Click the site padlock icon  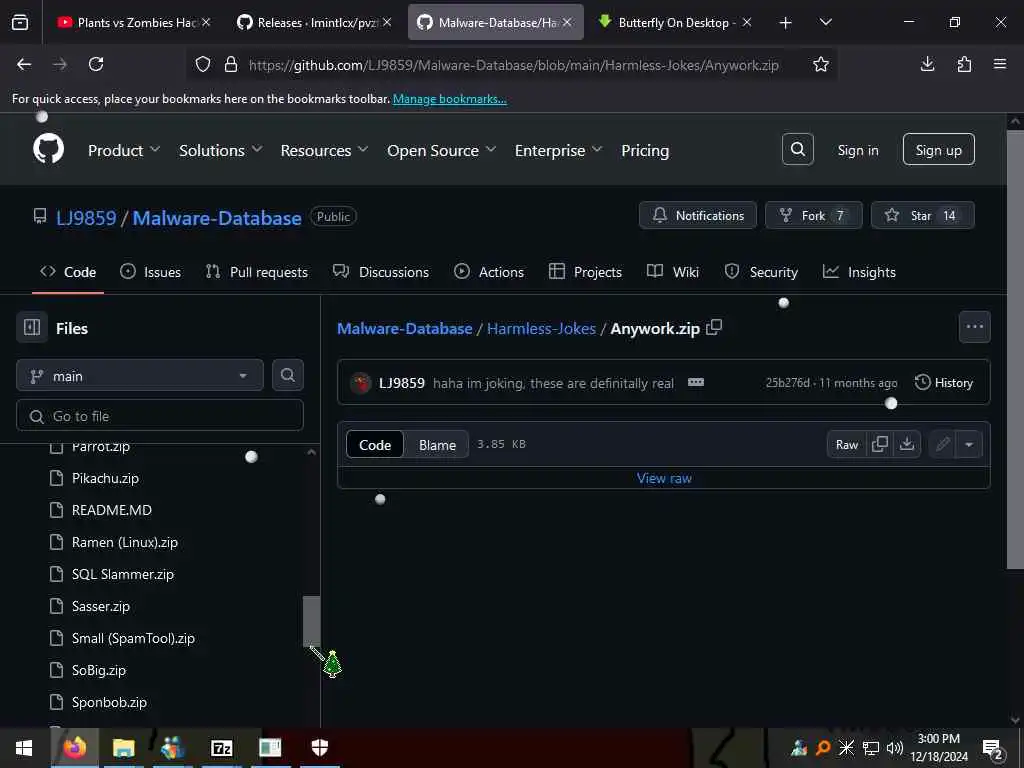point(231,64)
